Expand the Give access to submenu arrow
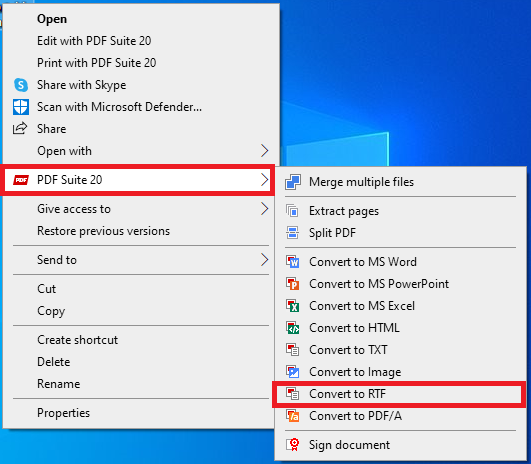Viewport: 531px width, 464px height. click(264, 209)
